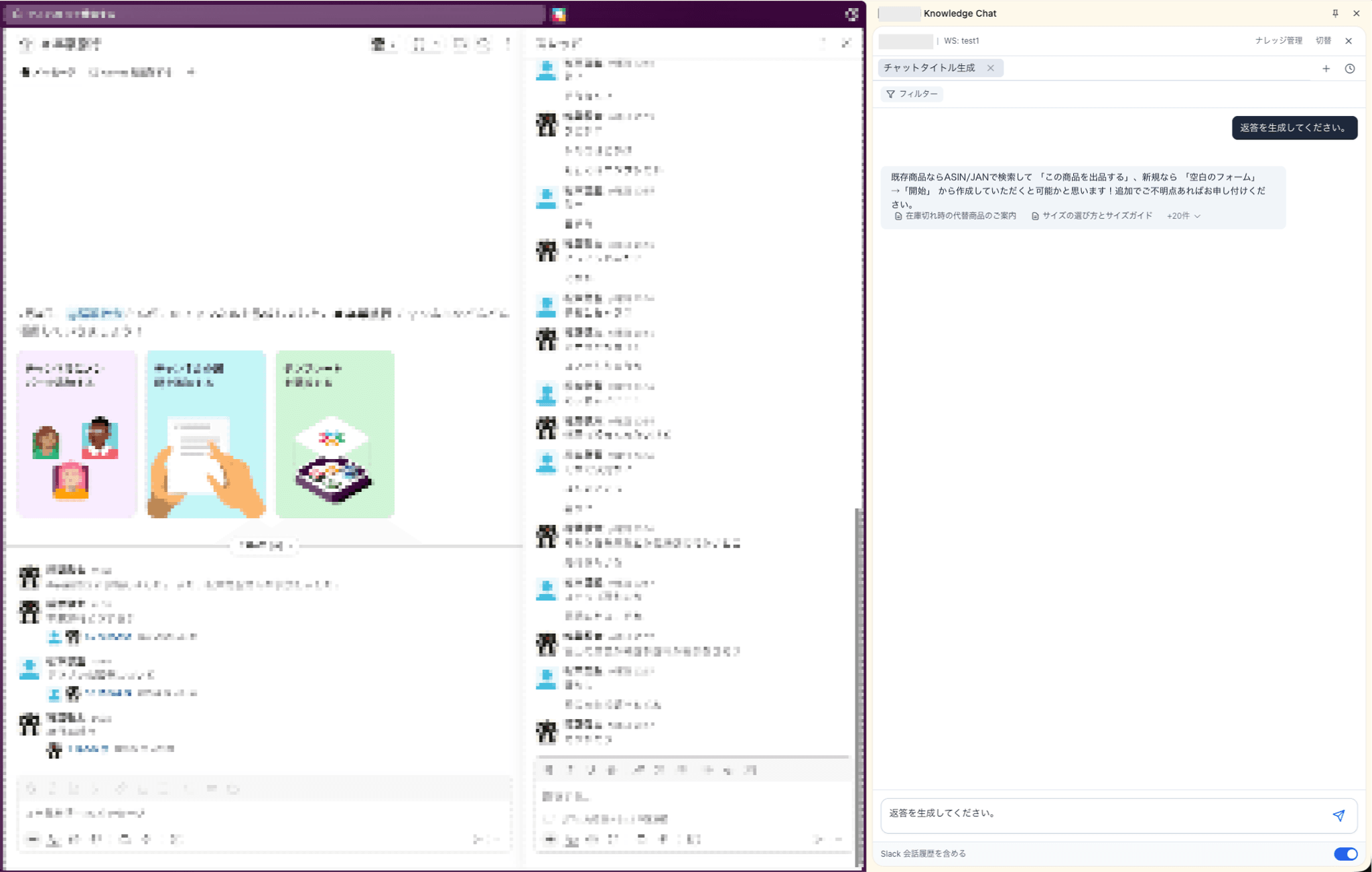Switch to the チャットタイトル生成 chat tab

click(931, 68)
